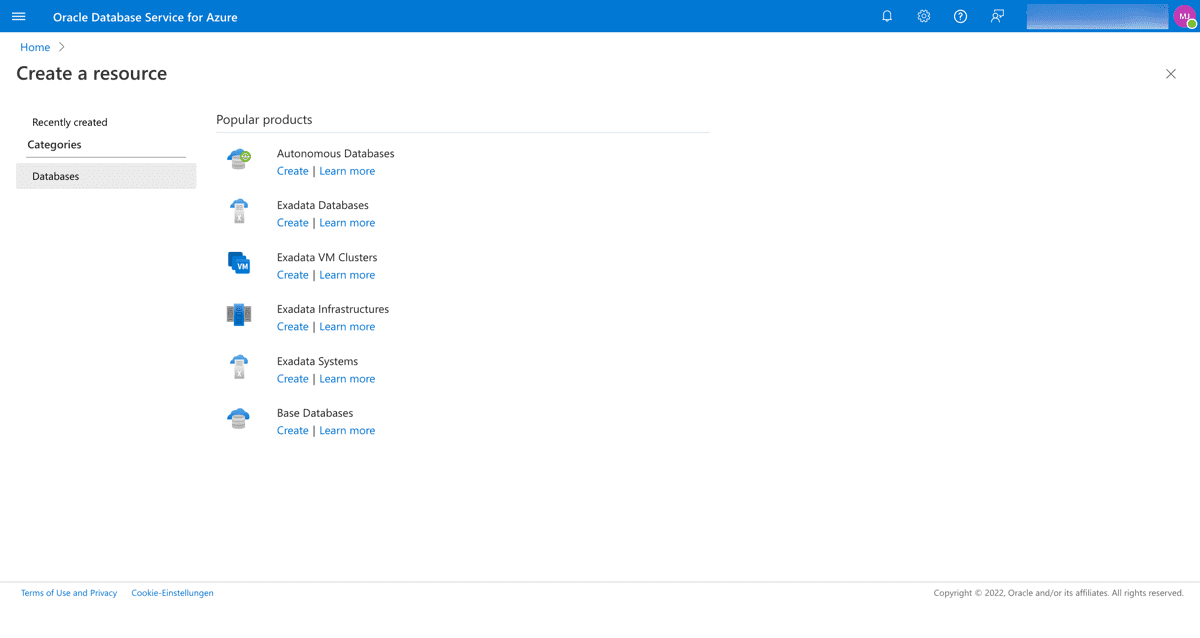Go to Home breadcrumb

[35, 47]
